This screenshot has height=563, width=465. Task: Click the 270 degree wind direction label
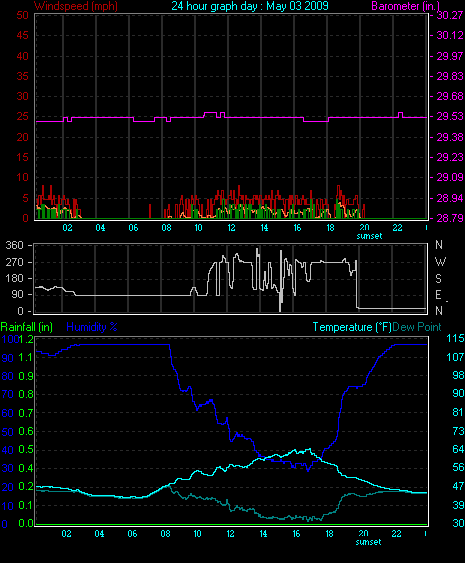tap(14, 262)
